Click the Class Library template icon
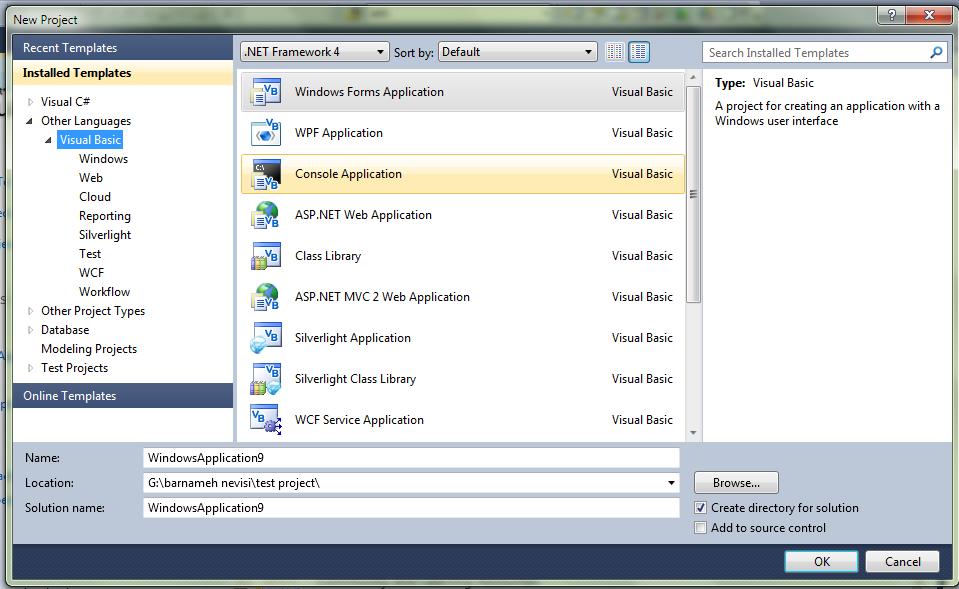The width and height of the screenshot is (959, 589). [x=265, y=256]
